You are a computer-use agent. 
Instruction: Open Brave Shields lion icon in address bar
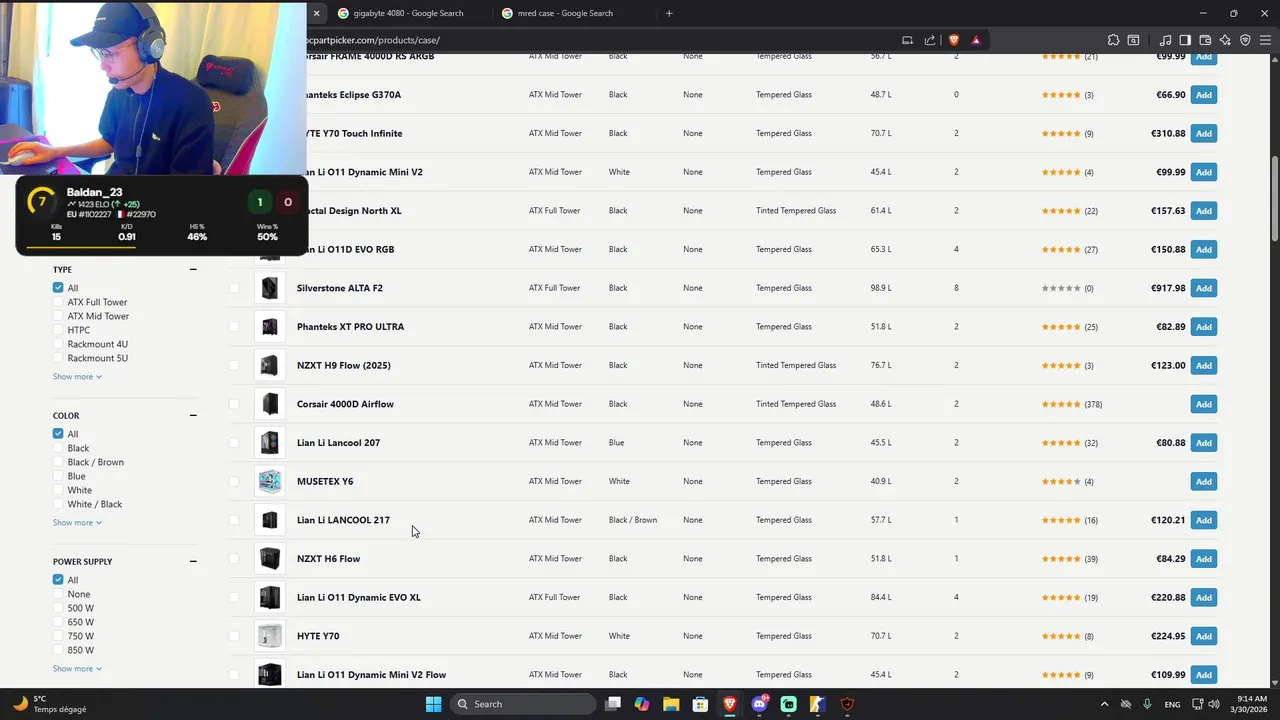(954, 40)
